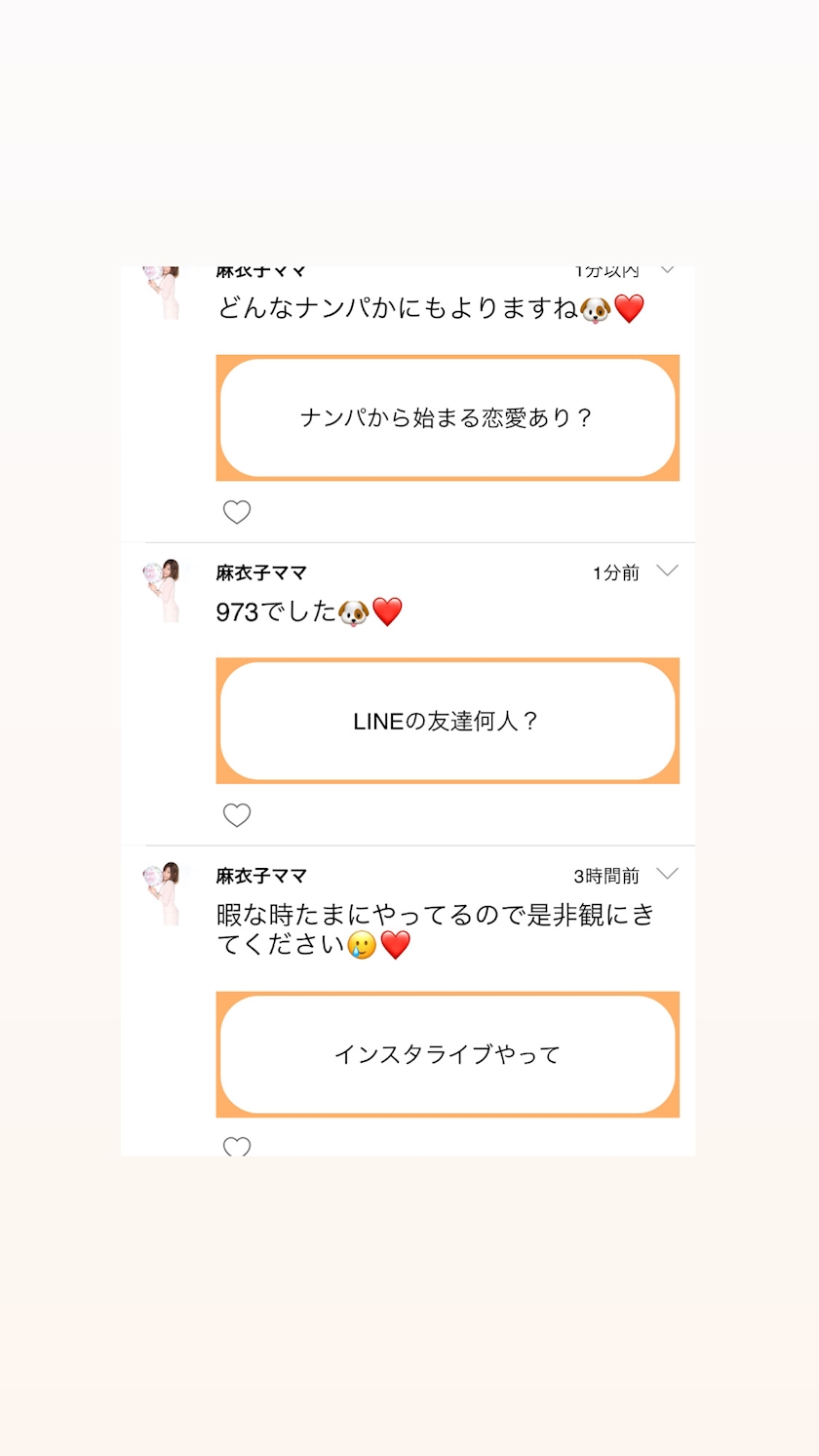Tap the answer text 973でした
This screenshot has width=819, height=1456.
pos(275,612)
